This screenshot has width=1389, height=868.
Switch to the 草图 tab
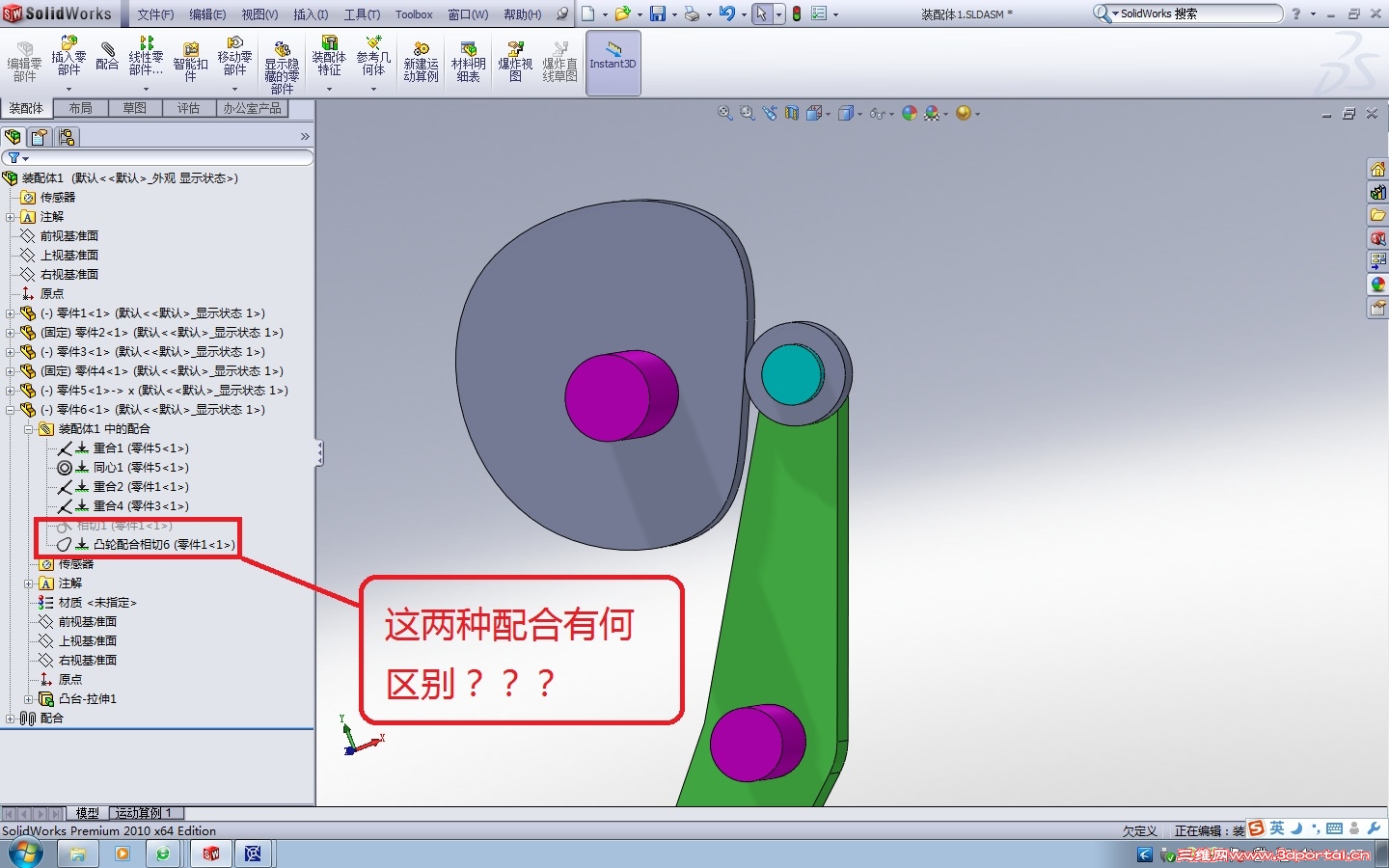pos(135,108)
